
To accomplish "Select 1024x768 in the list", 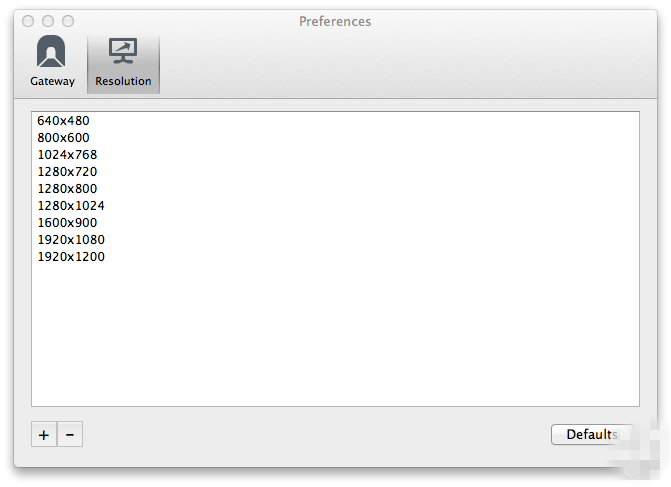I will coord(67,155).
